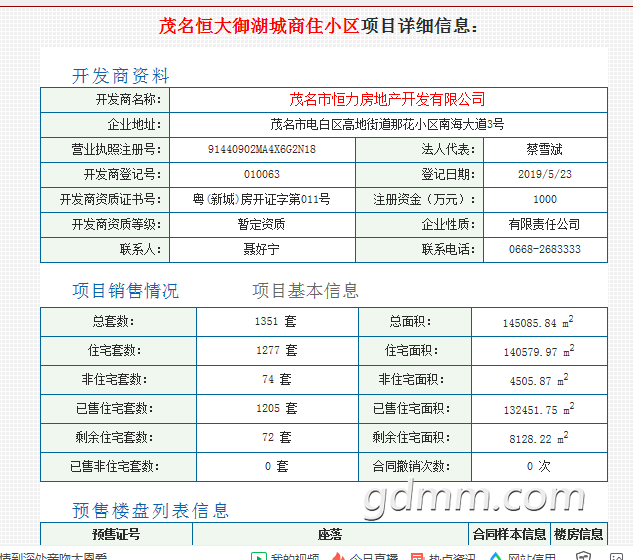Click the 茂名恒大御湖城商住小区 project title
The image size is (633, 560).
coord(259,26)
